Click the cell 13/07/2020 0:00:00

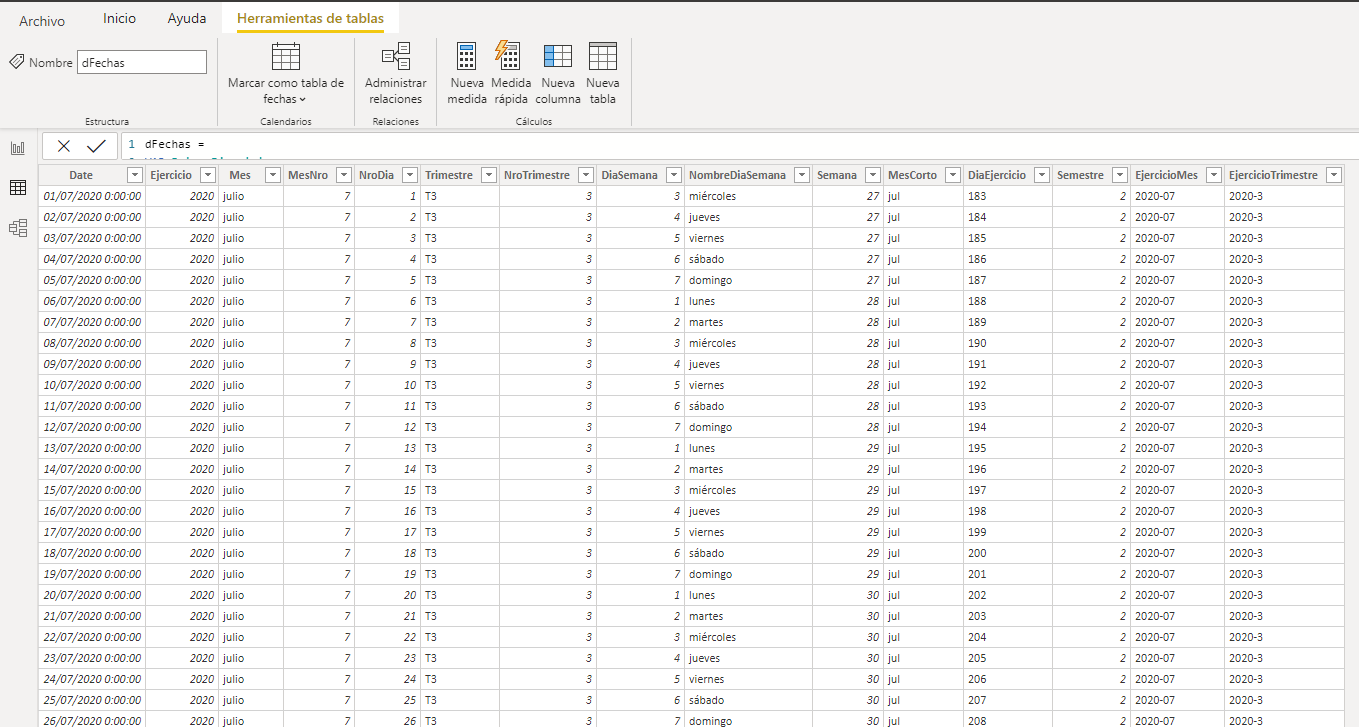click(92, 448)
